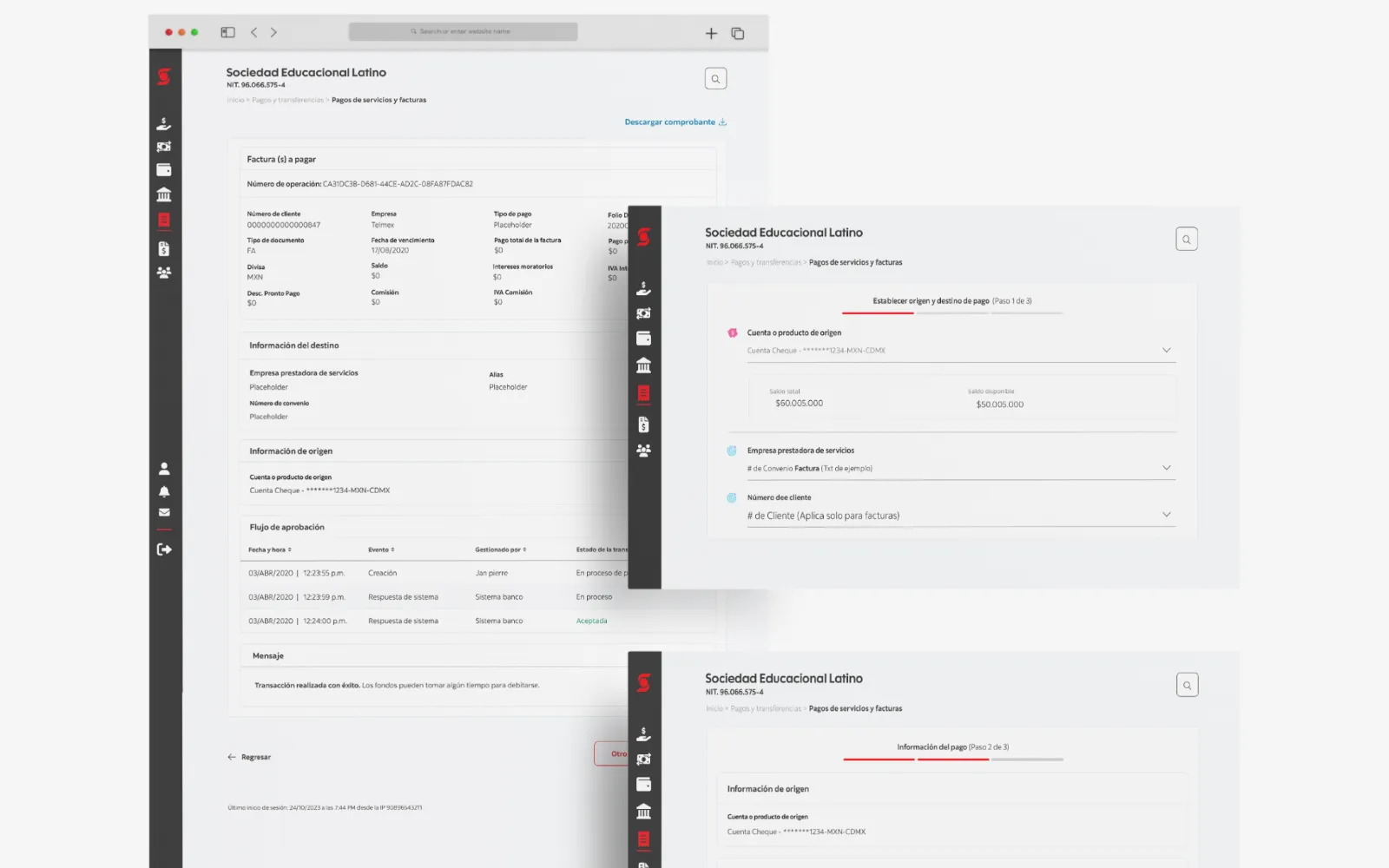Click Jan pierre in Gestionado por column
The height and width of the screenshot is (868, 1389).
[x=491, y=573]
